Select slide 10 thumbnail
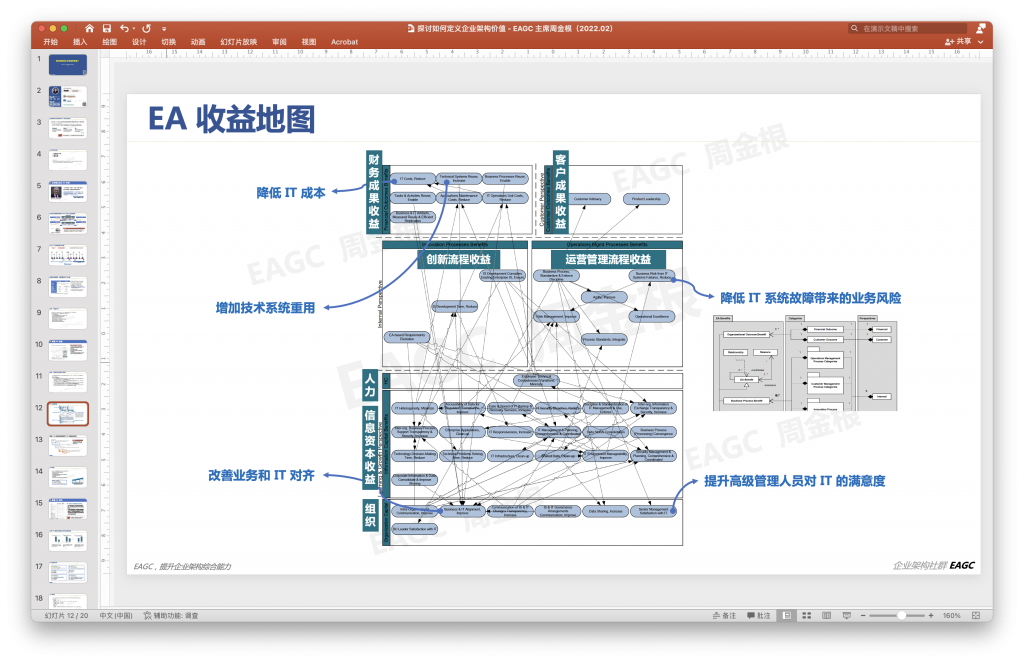Image resolution: width=1024 pixels, height=663 pixels. [x=68, y=350]
